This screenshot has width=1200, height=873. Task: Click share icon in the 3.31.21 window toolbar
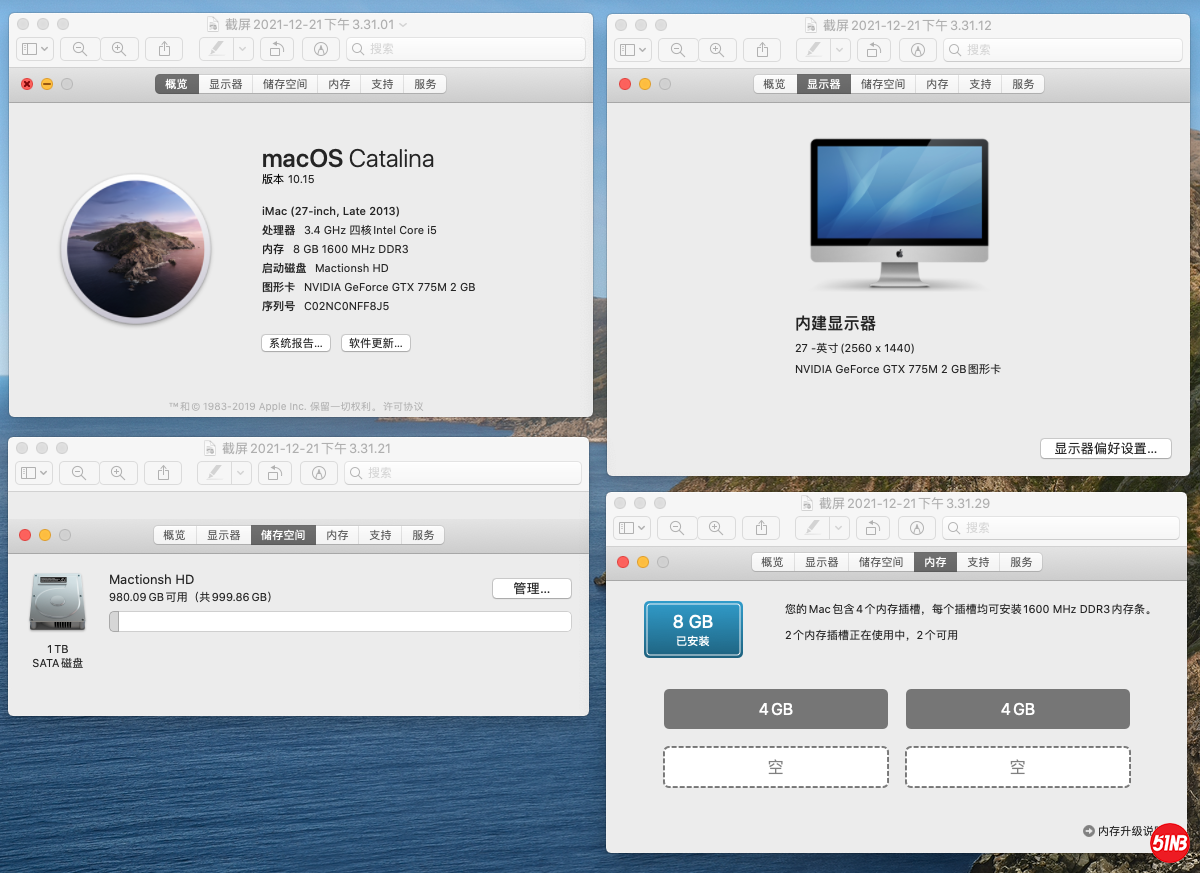coord(164,473)
